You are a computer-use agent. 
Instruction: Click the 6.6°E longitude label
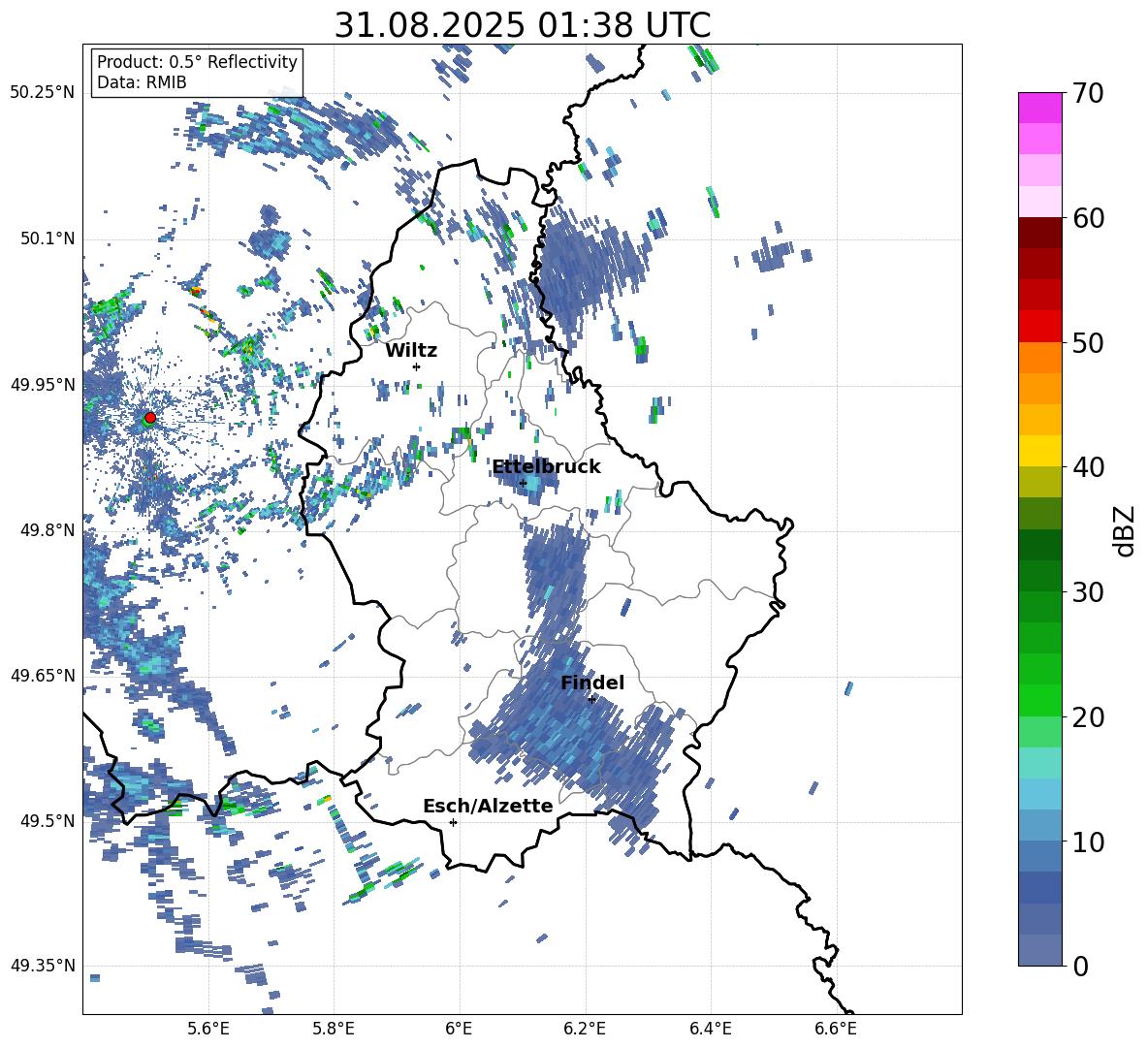(x=836, y=1029)
